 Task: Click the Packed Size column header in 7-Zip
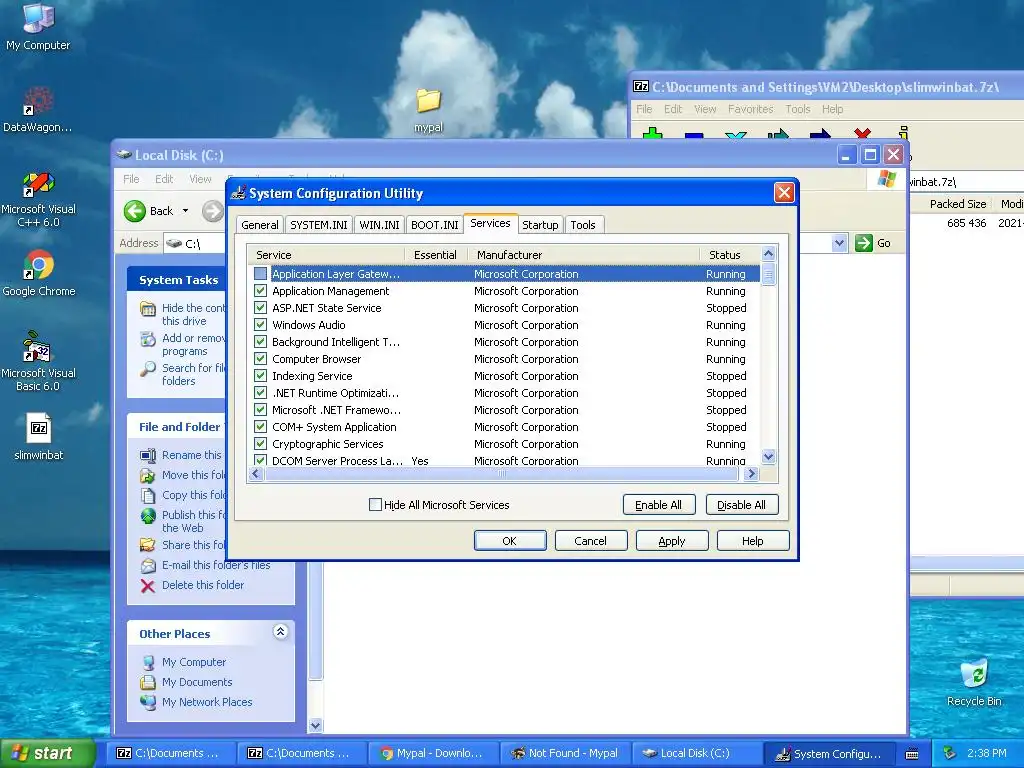pos(957,204)
